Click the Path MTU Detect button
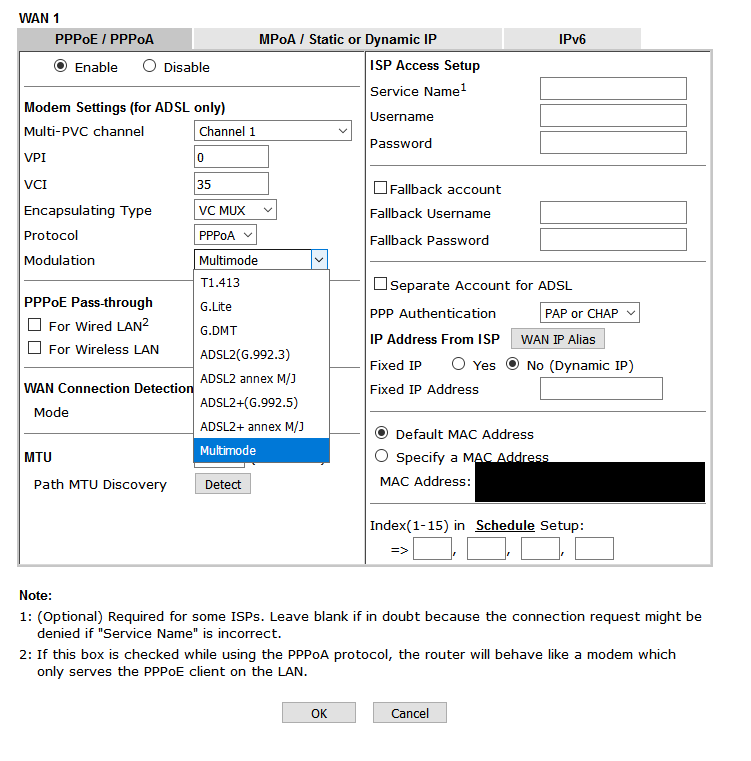The height and width of the screenshot is (761, 751). pos(223,484)
